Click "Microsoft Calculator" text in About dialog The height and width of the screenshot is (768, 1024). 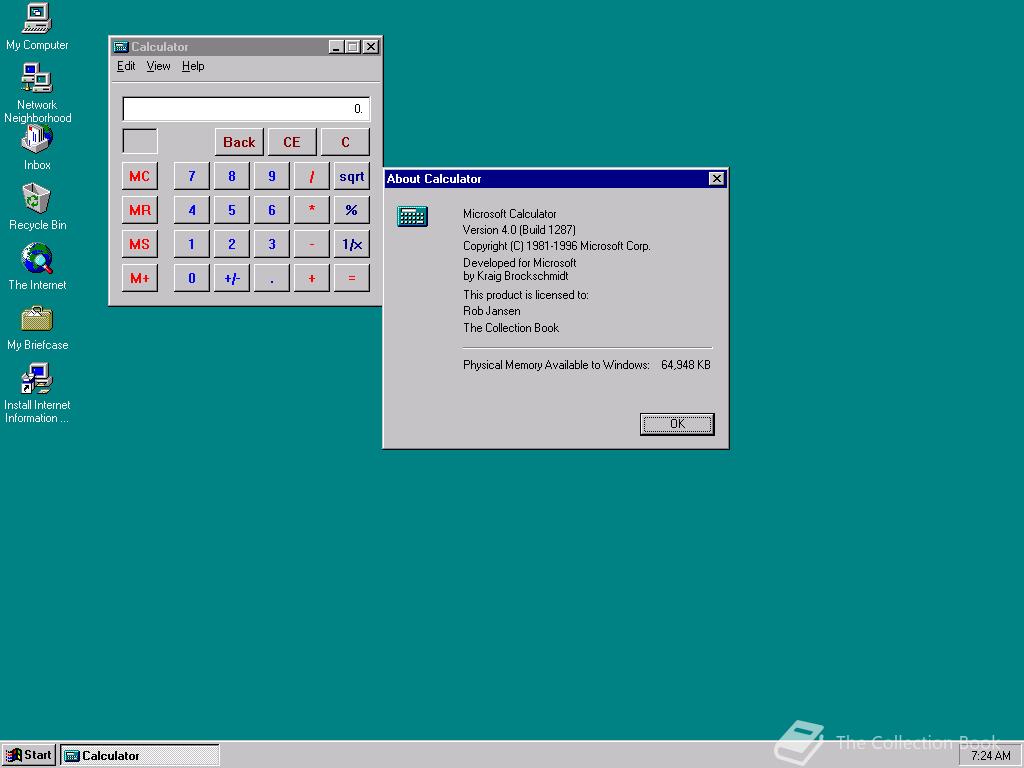[509, 214]
